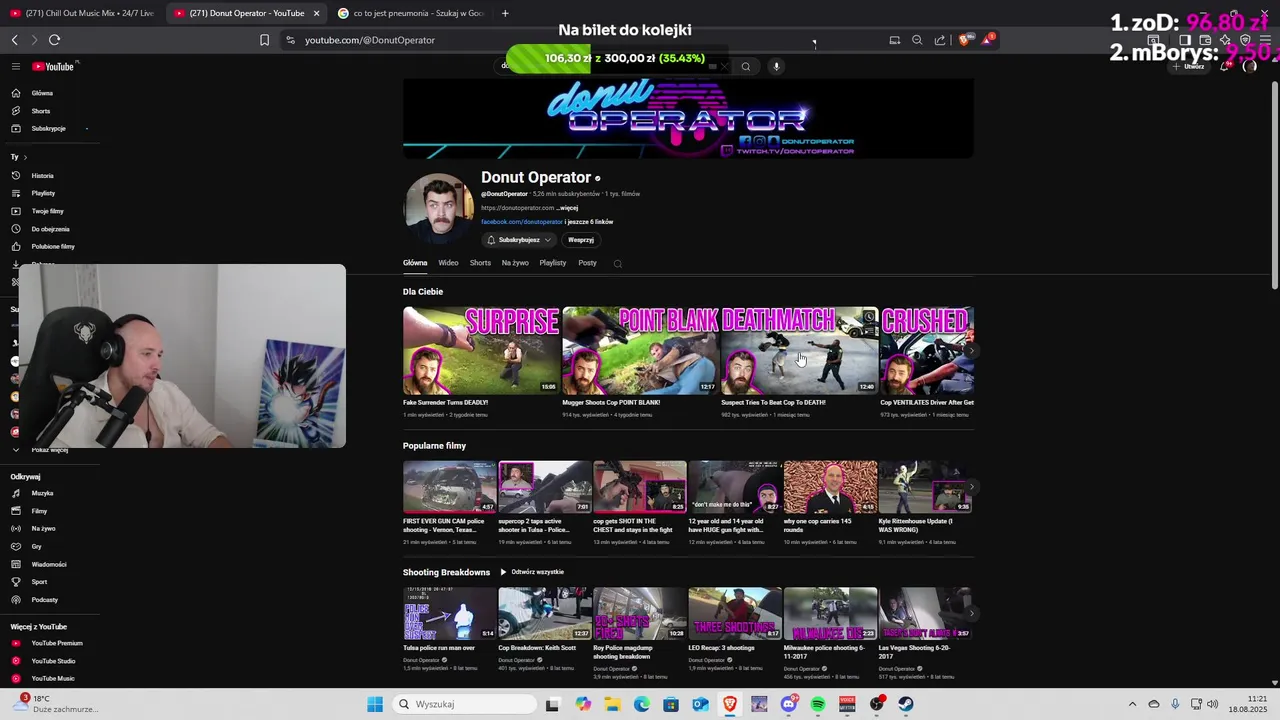Image resolution: width=1280 pixels, height=720 pixels.
Task: Open Twoje filmy in the sidebar
Action: coord(47,211)
